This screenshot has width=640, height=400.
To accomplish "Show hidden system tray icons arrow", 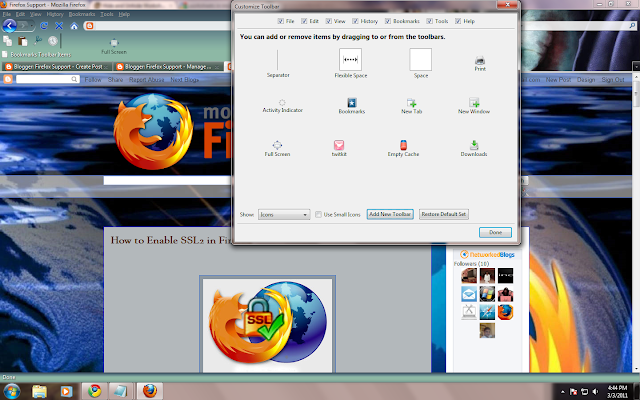I will pos(562,391).
